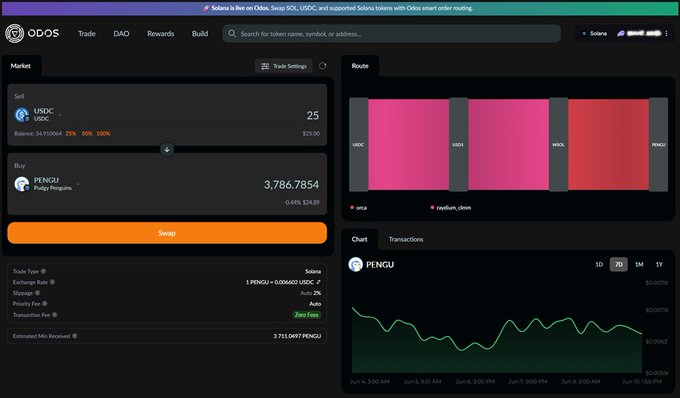Screen dimensions: 680x398
Task: Click the USDC token icon
Action: coord(22,115)
